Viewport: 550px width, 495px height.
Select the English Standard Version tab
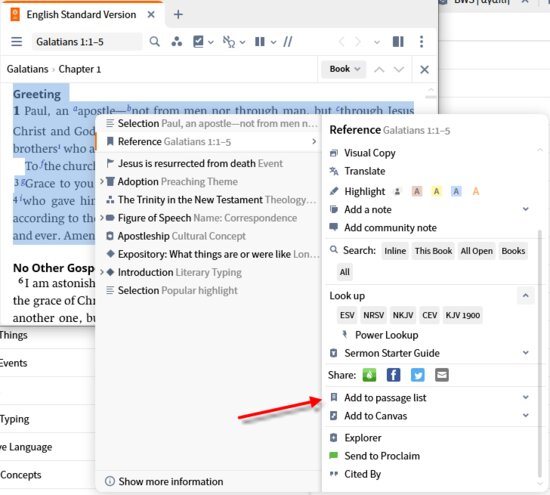81,14
